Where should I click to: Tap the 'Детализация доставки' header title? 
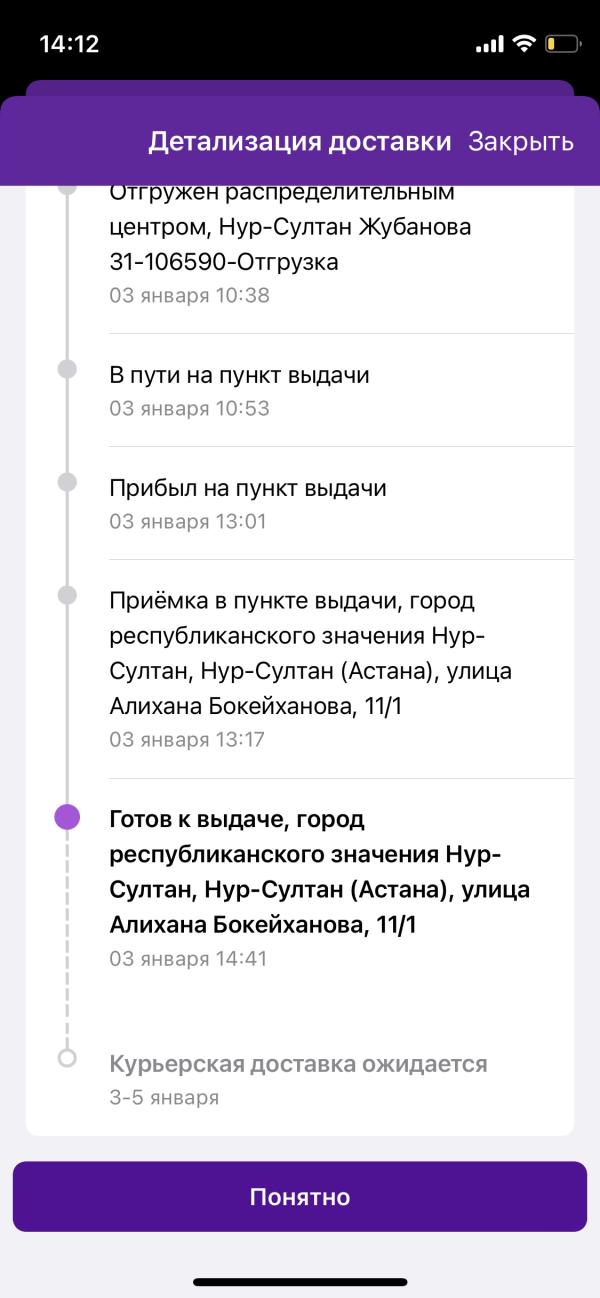(x=300, y=141)
